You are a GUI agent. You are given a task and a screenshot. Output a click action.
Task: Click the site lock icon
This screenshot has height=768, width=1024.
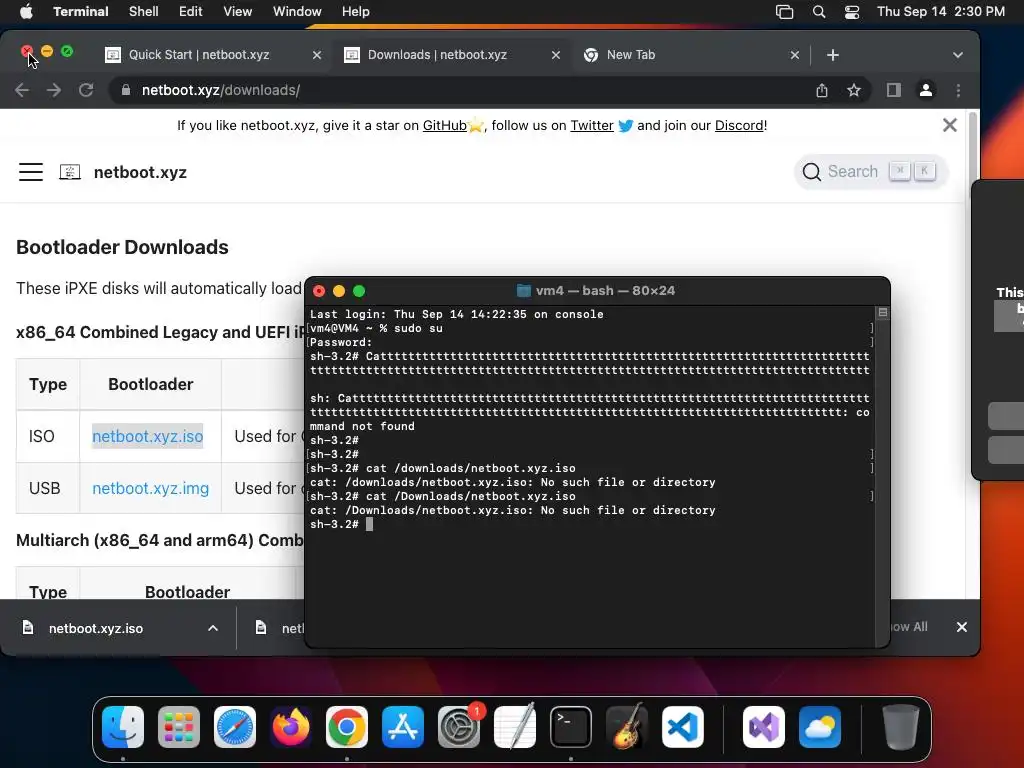pos(126,90)
